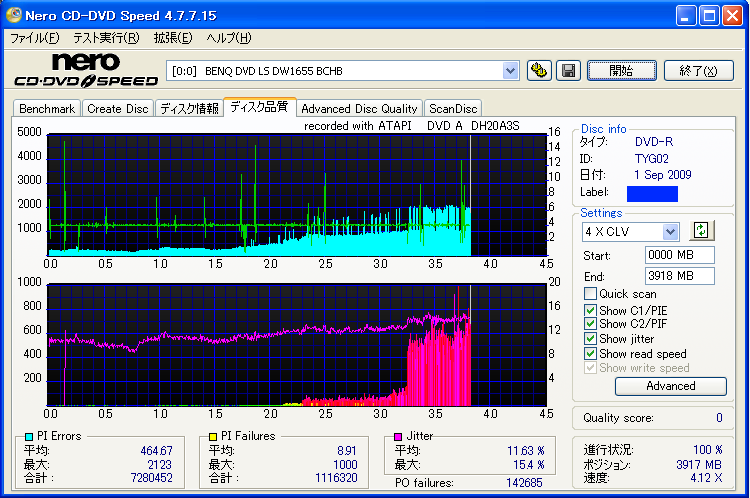The image size is (750, 498).
Task: Disable Show read speed option
Action: coord(590,354)
